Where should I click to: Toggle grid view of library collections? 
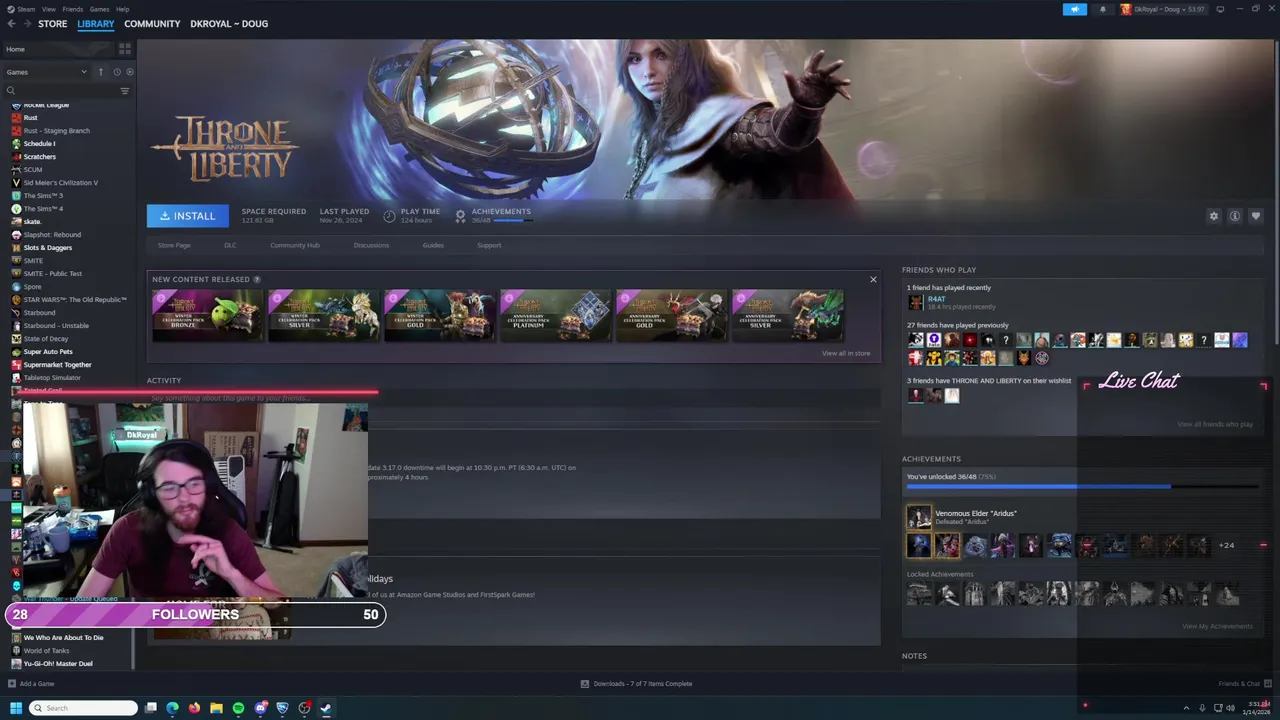click(125, 48)
